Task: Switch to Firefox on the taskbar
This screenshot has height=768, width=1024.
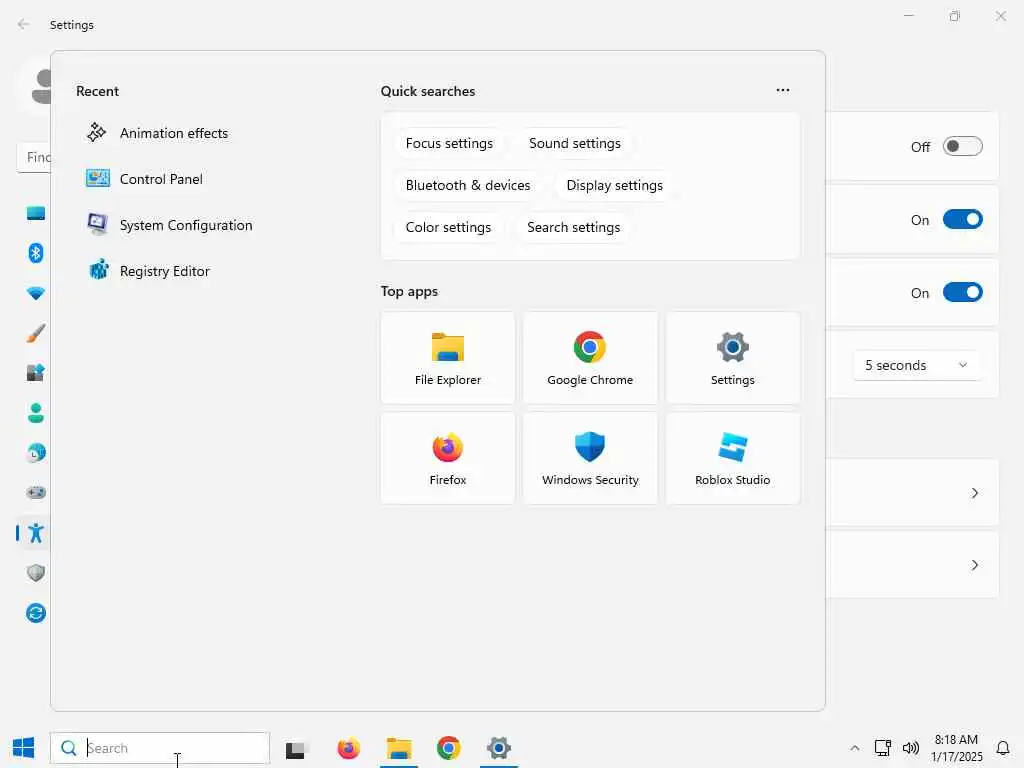Action: 349,748
